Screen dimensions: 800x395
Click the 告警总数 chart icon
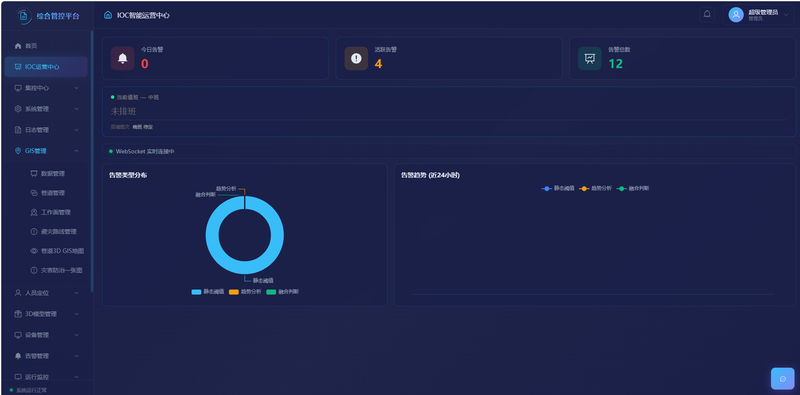[590, 59]
